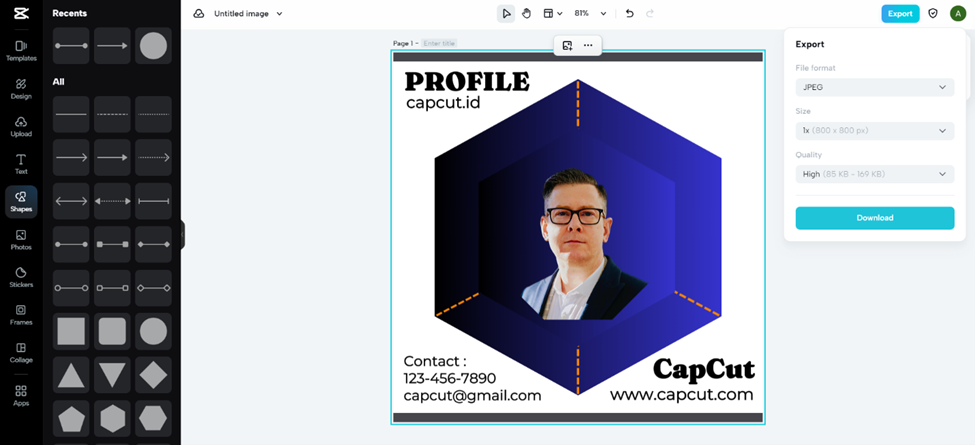Select the capcut.id text on canvas
This screenshot has height=445, width=975.
pos(443,102)
